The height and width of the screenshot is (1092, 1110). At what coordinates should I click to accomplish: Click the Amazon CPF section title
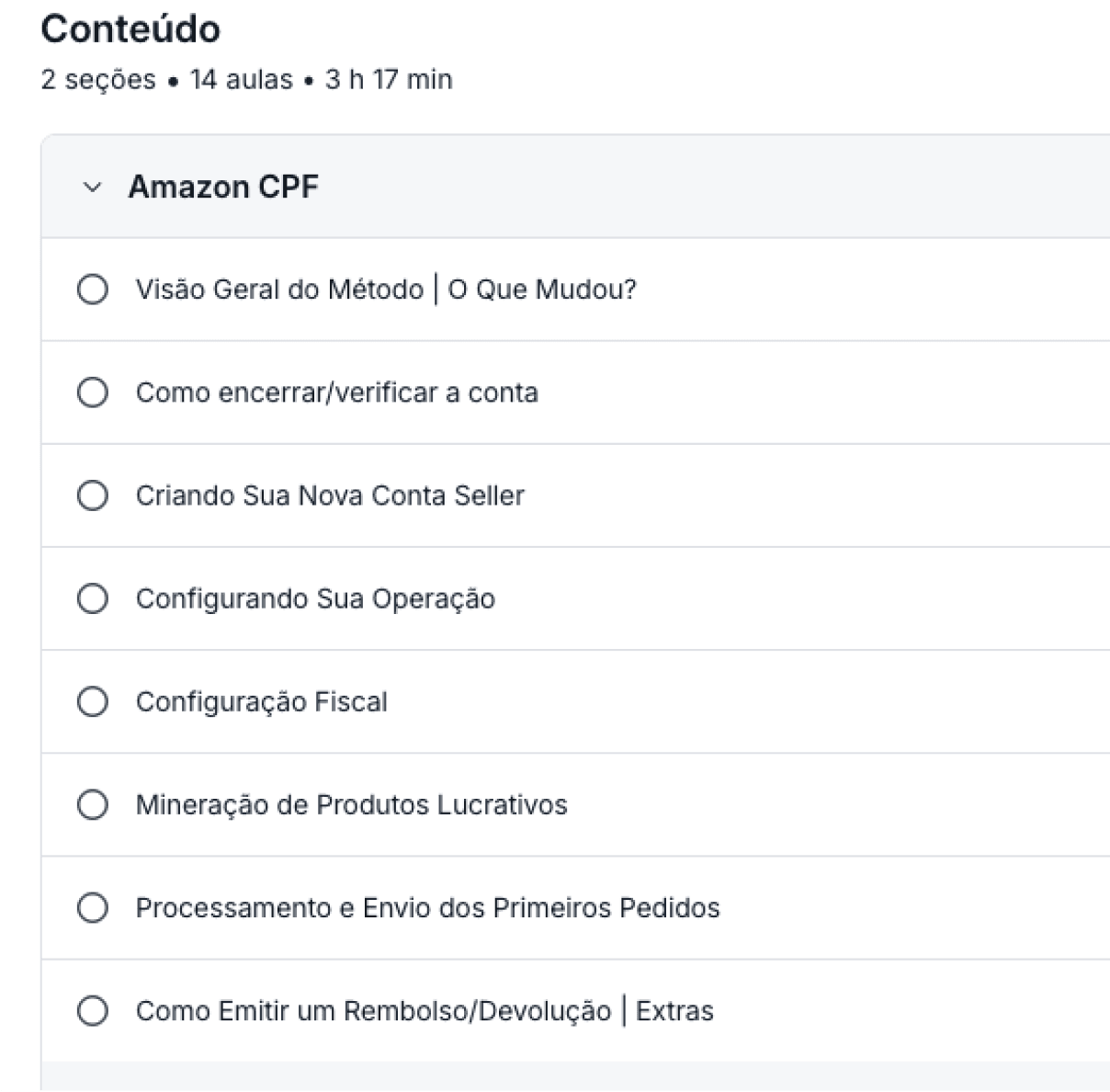tap(223, 187)
